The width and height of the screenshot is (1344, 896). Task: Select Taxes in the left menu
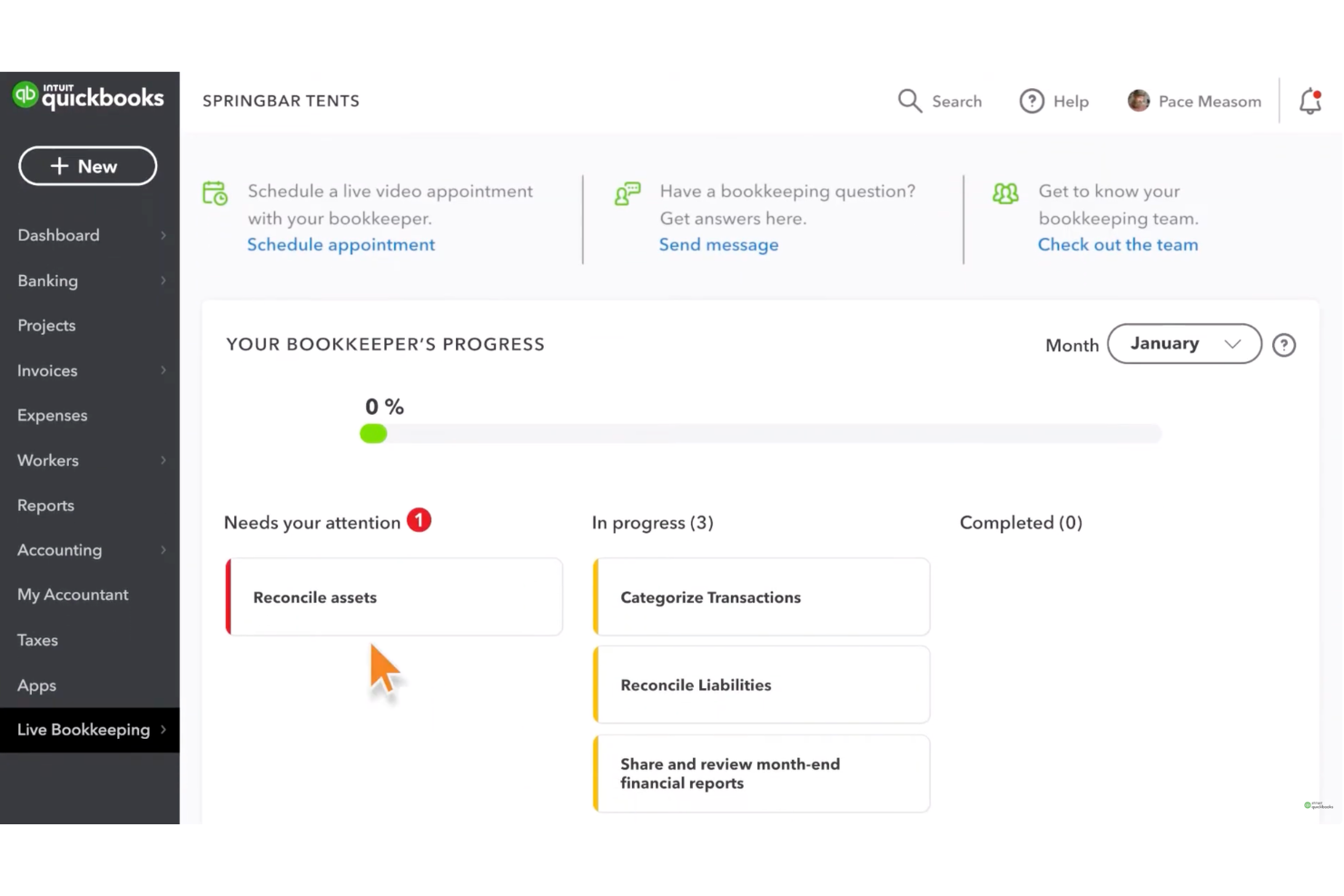37,639
